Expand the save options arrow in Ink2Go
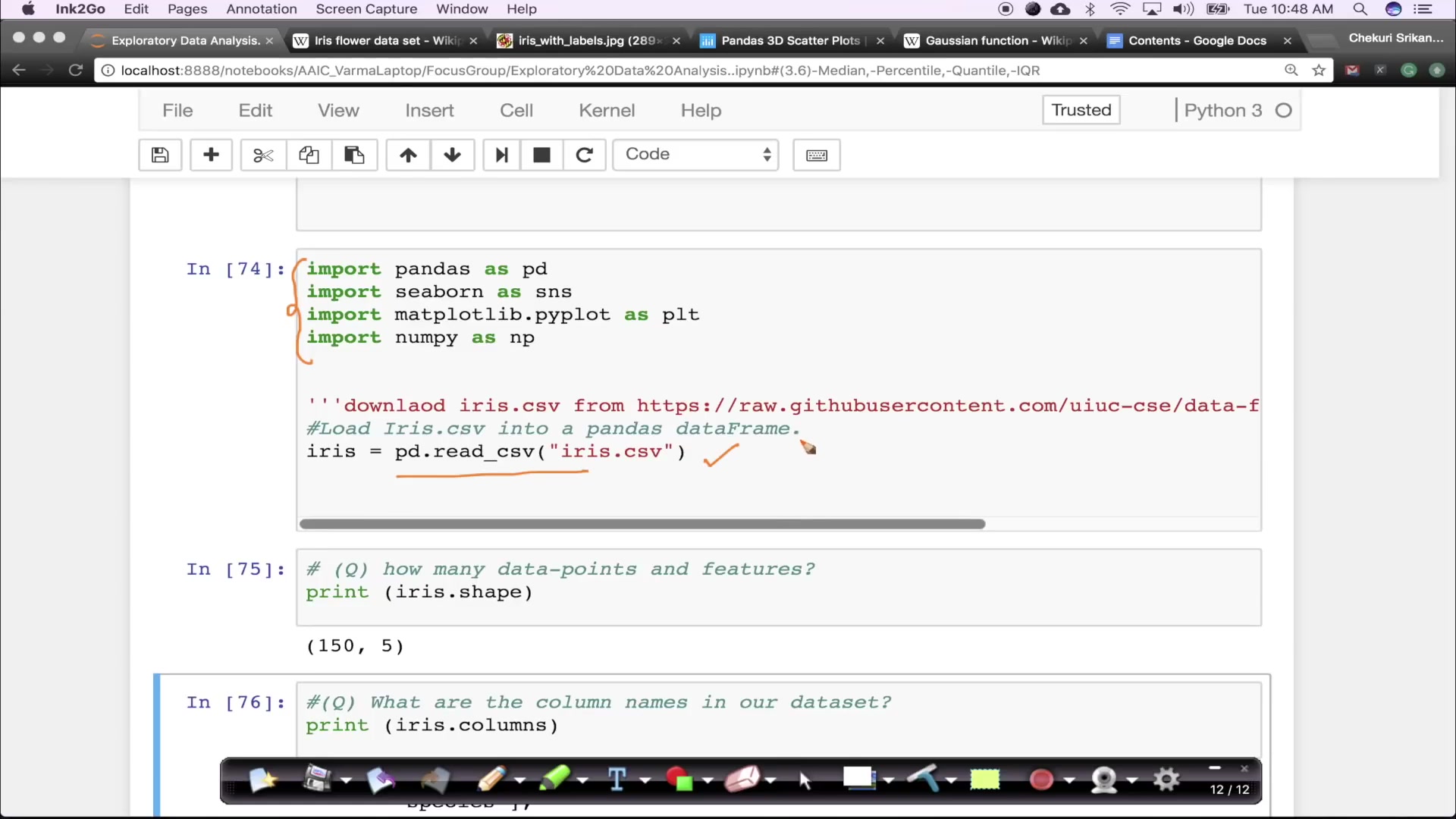1456x819 pixels. [347, 780]
